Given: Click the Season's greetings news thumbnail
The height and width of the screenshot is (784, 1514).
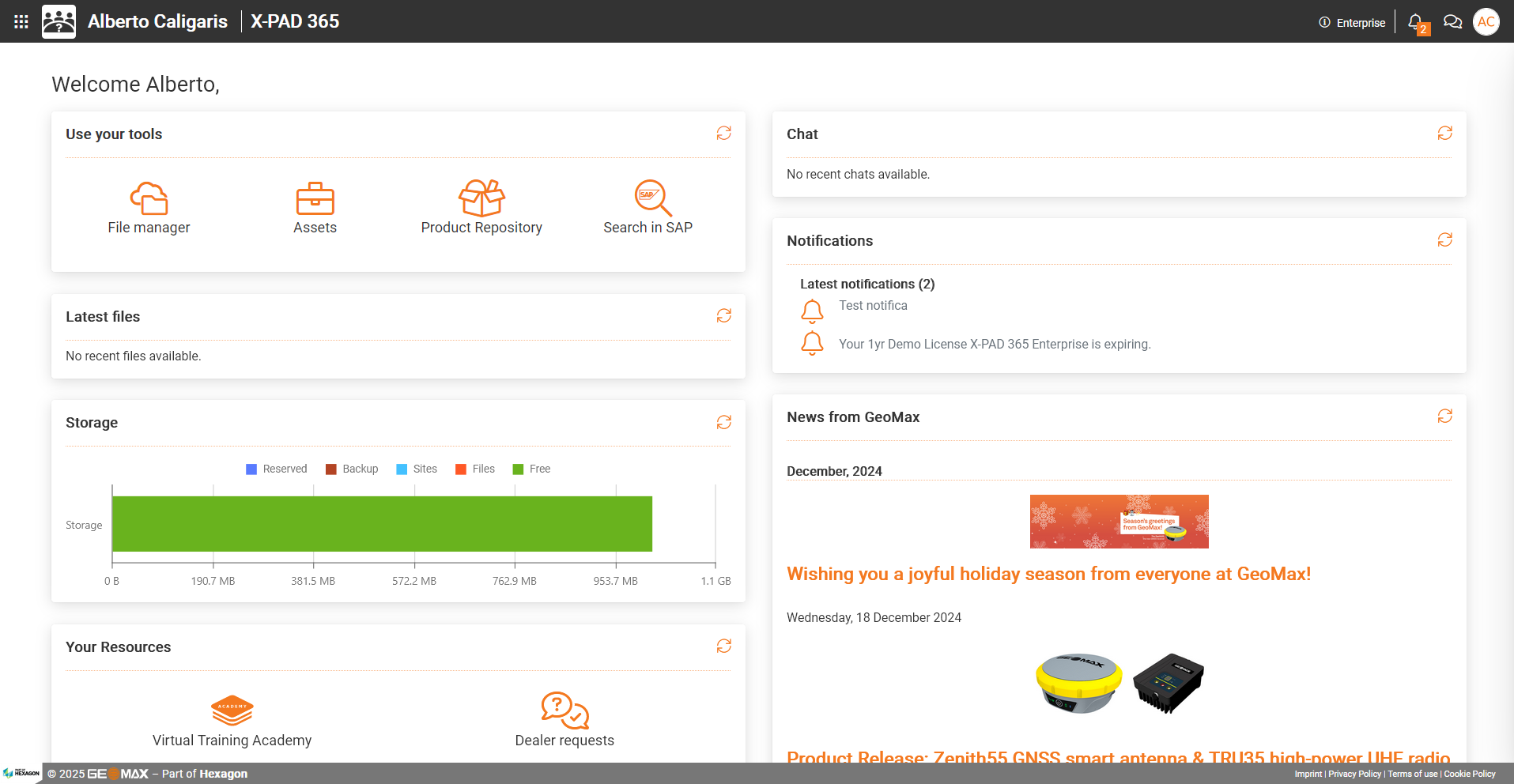Looking at the screenshot, I should pyautogui.click(x=1119, y=522).
